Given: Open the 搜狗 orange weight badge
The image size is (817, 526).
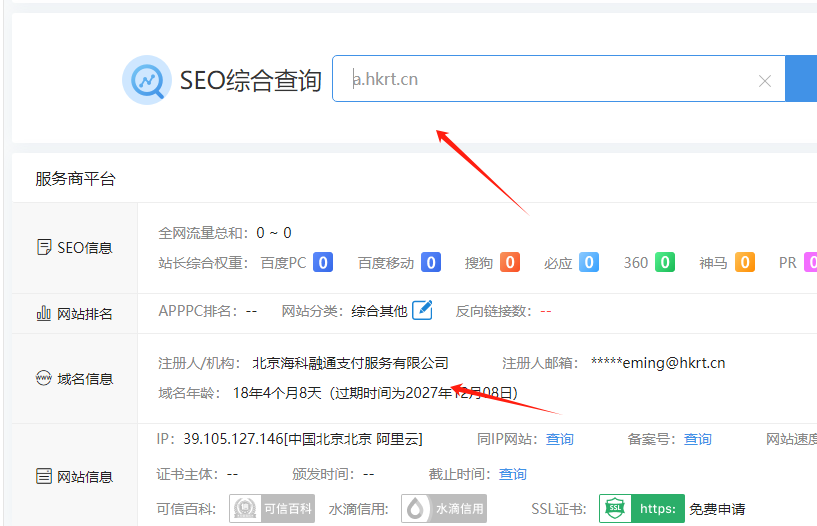Looking at the screenshot, I should 510,262.
